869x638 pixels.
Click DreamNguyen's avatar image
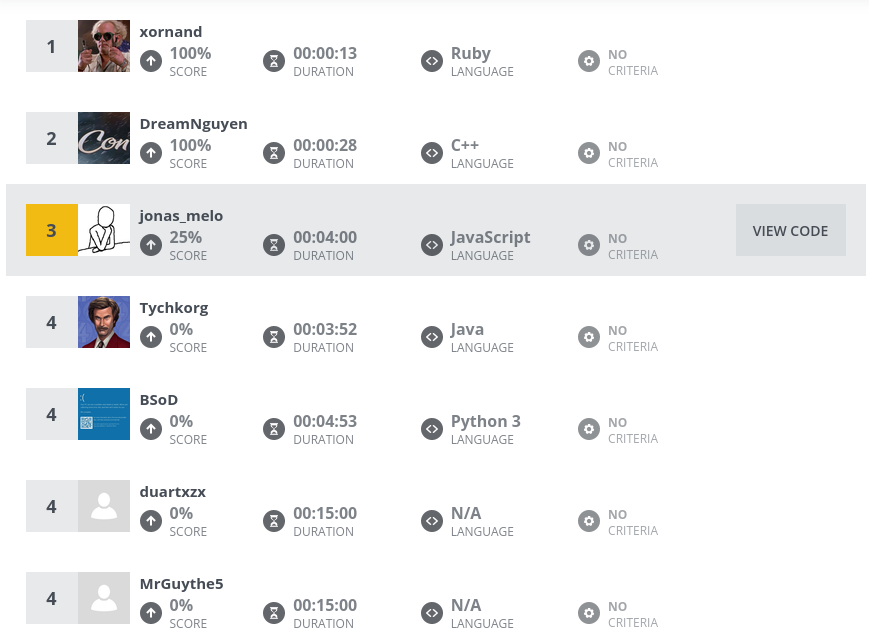[104, 138]
